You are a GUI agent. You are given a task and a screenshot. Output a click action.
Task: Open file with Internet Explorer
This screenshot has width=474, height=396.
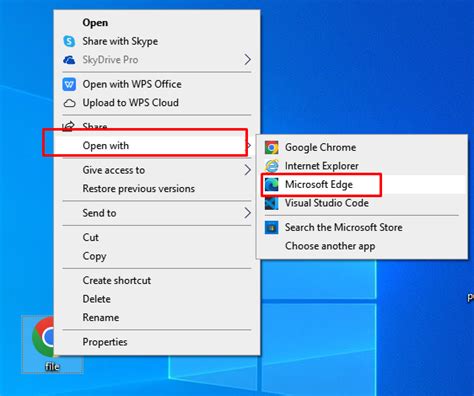[362, 166]
